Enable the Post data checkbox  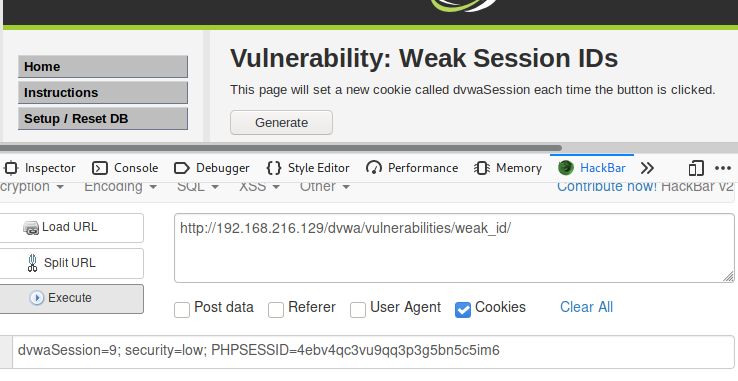click(x=182, y=309)
